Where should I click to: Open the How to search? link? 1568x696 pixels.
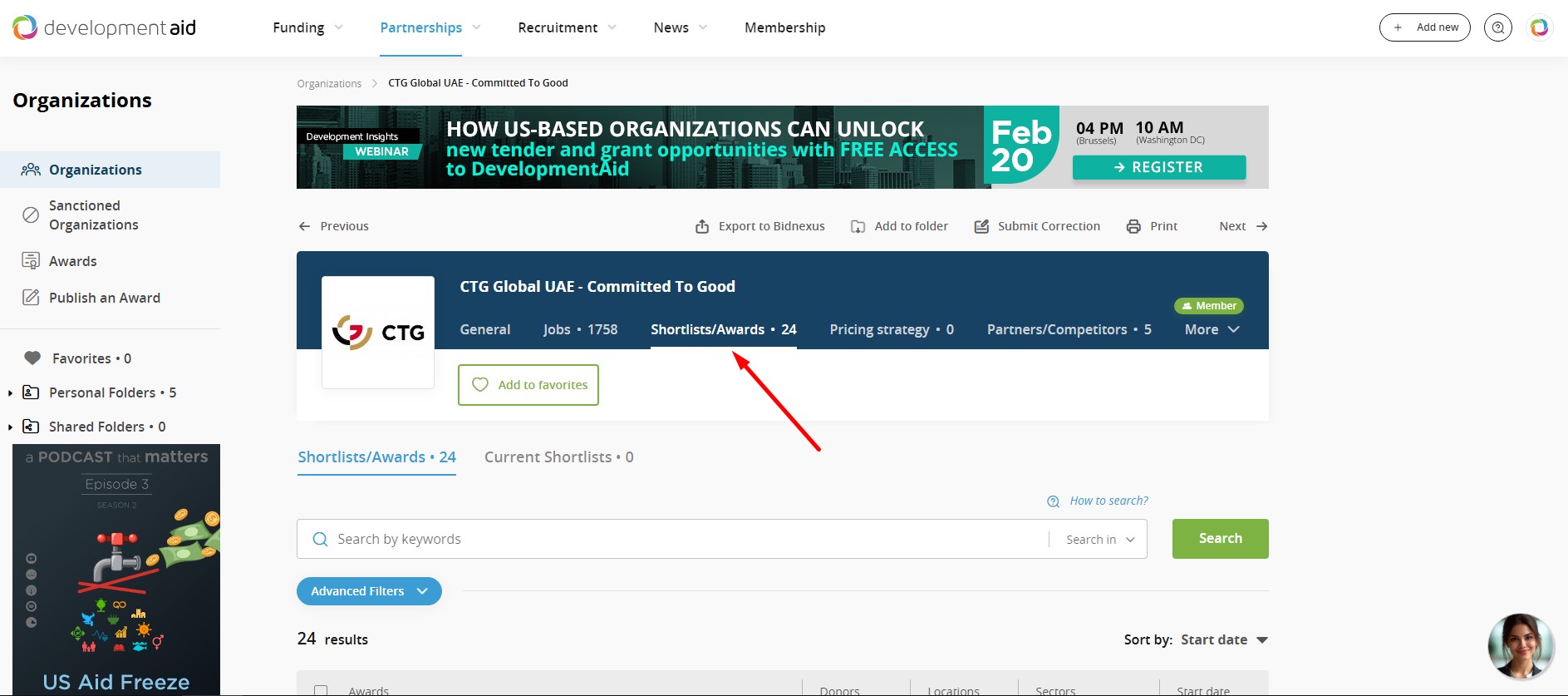pyautogui.click(x=1108, y=501)
